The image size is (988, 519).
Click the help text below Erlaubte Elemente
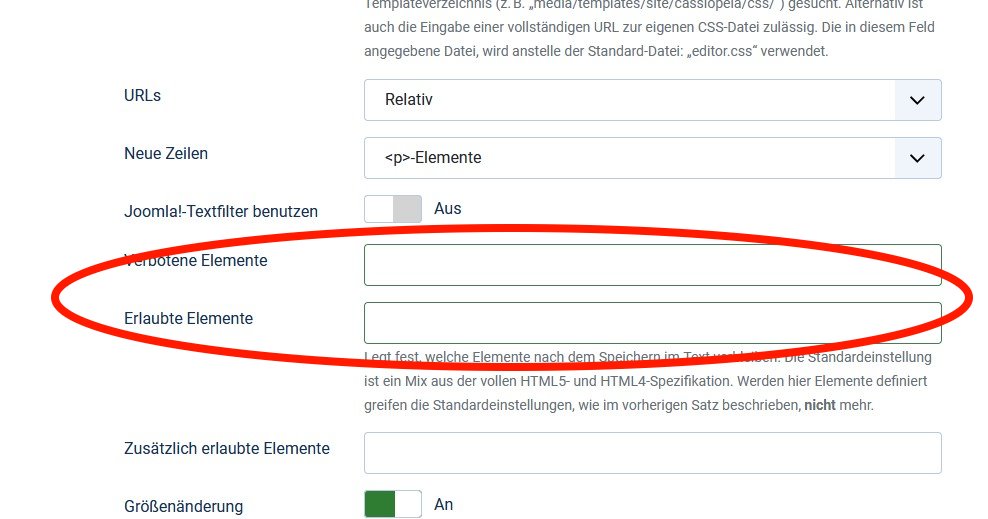(x=648, y=381)
